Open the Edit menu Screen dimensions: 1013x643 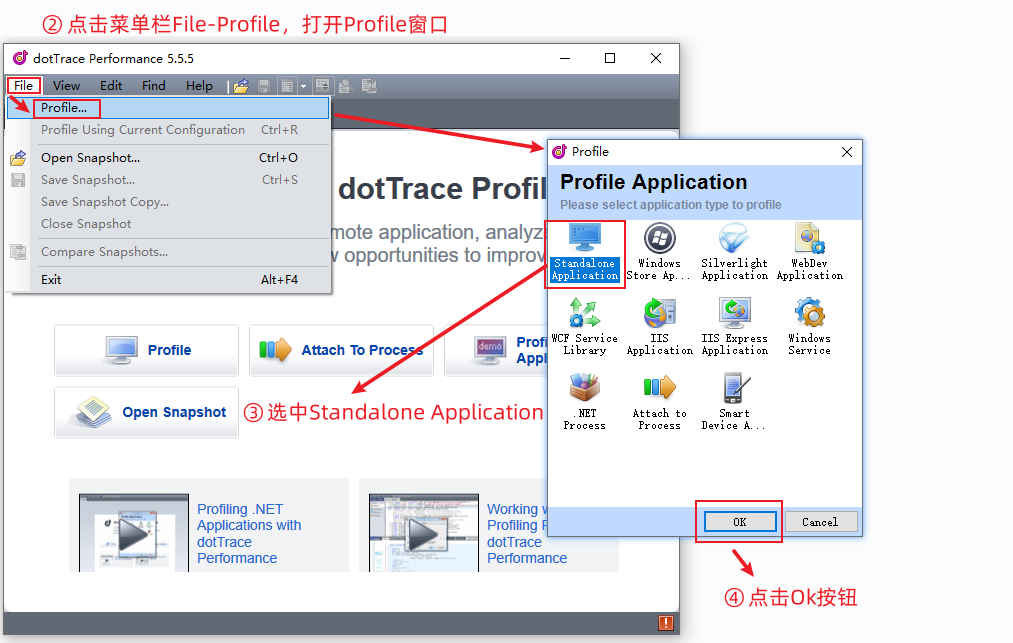pos(110,85)
